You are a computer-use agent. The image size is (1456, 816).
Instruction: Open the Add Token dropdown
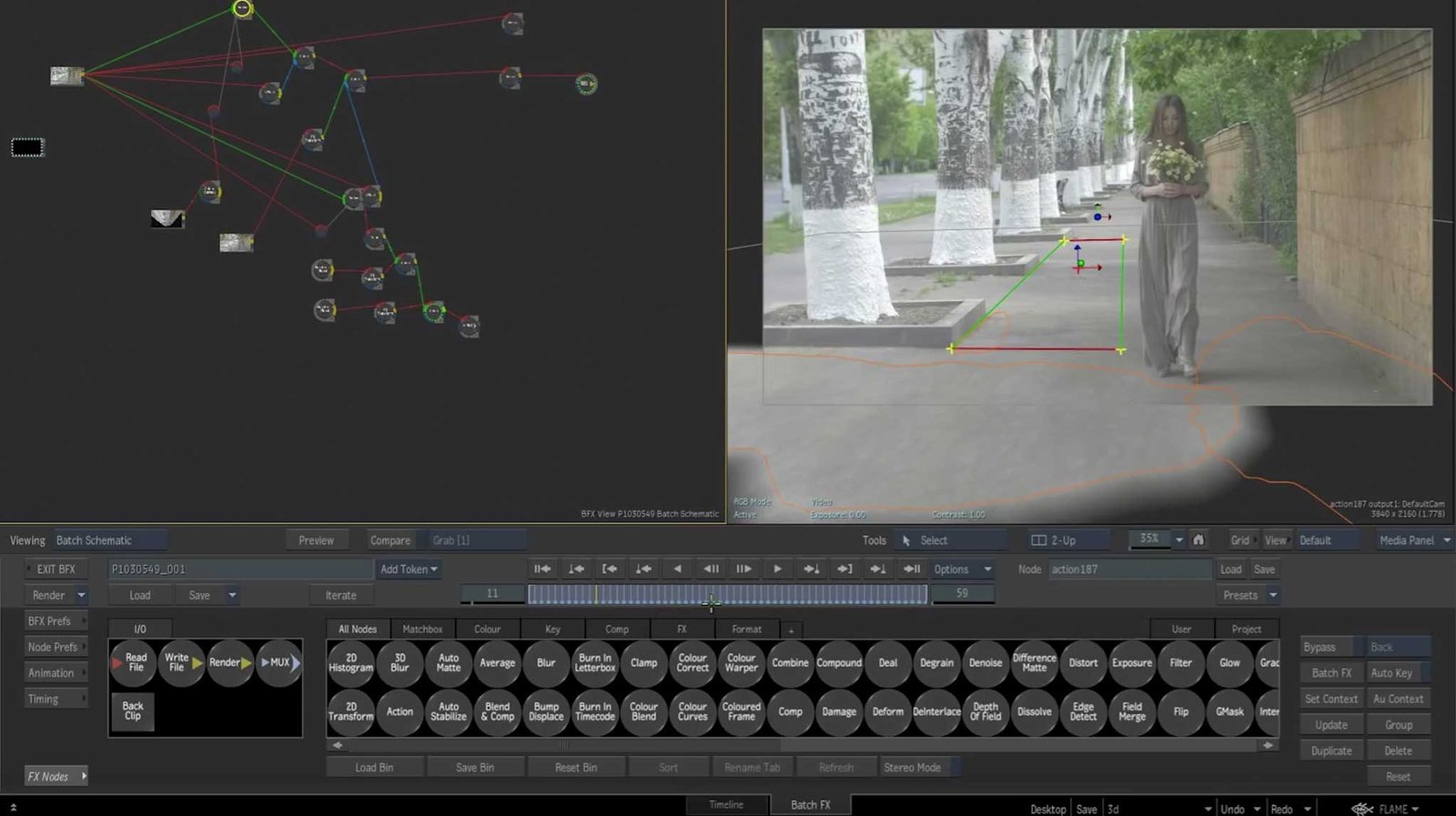point(409,569)
